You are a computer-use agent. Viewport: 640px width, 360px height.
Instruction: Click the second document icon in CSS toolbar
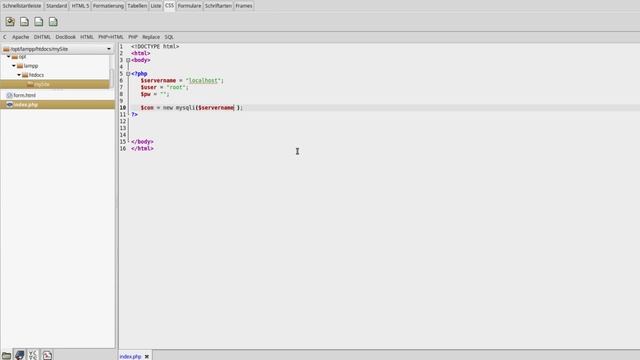tap(24, 22)
